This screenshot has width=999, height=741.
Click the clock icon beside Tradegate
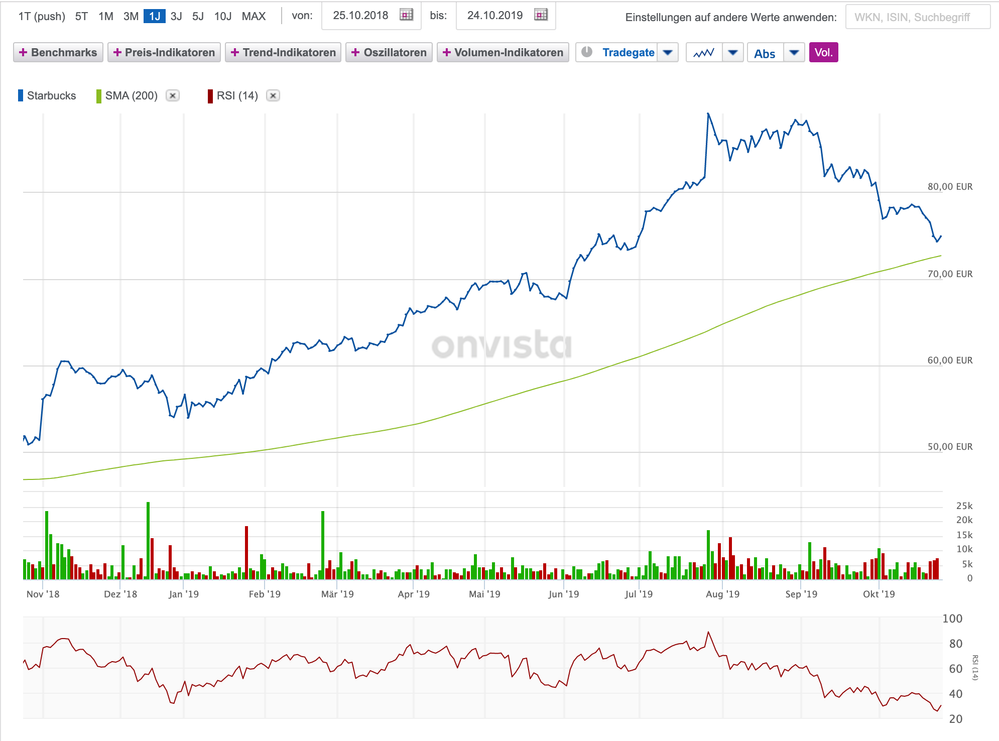[587, 52]
